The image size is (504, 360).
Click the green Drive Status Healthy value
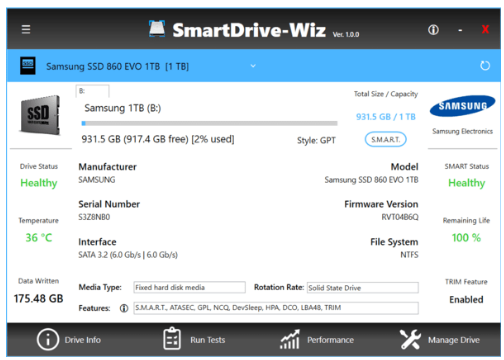coord(39,183)
